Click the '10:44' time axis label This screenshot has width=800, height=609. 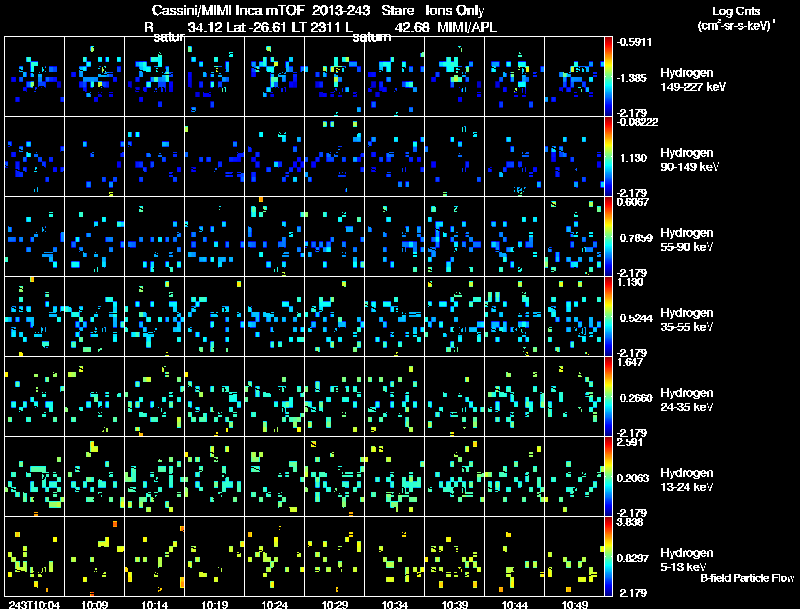point(514,605)
